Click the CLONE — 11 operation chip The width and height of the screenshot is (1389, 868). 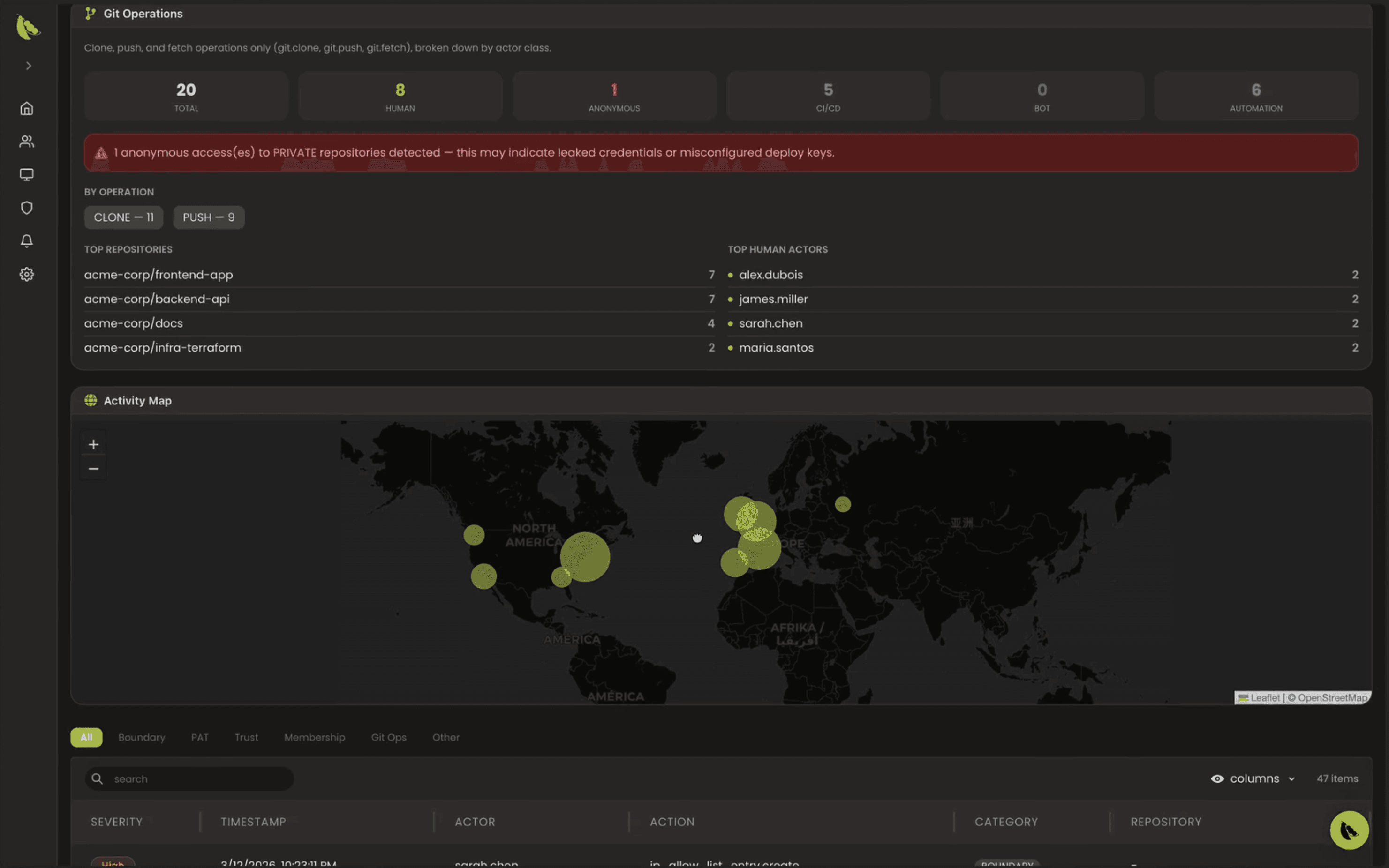pos(123,217)
